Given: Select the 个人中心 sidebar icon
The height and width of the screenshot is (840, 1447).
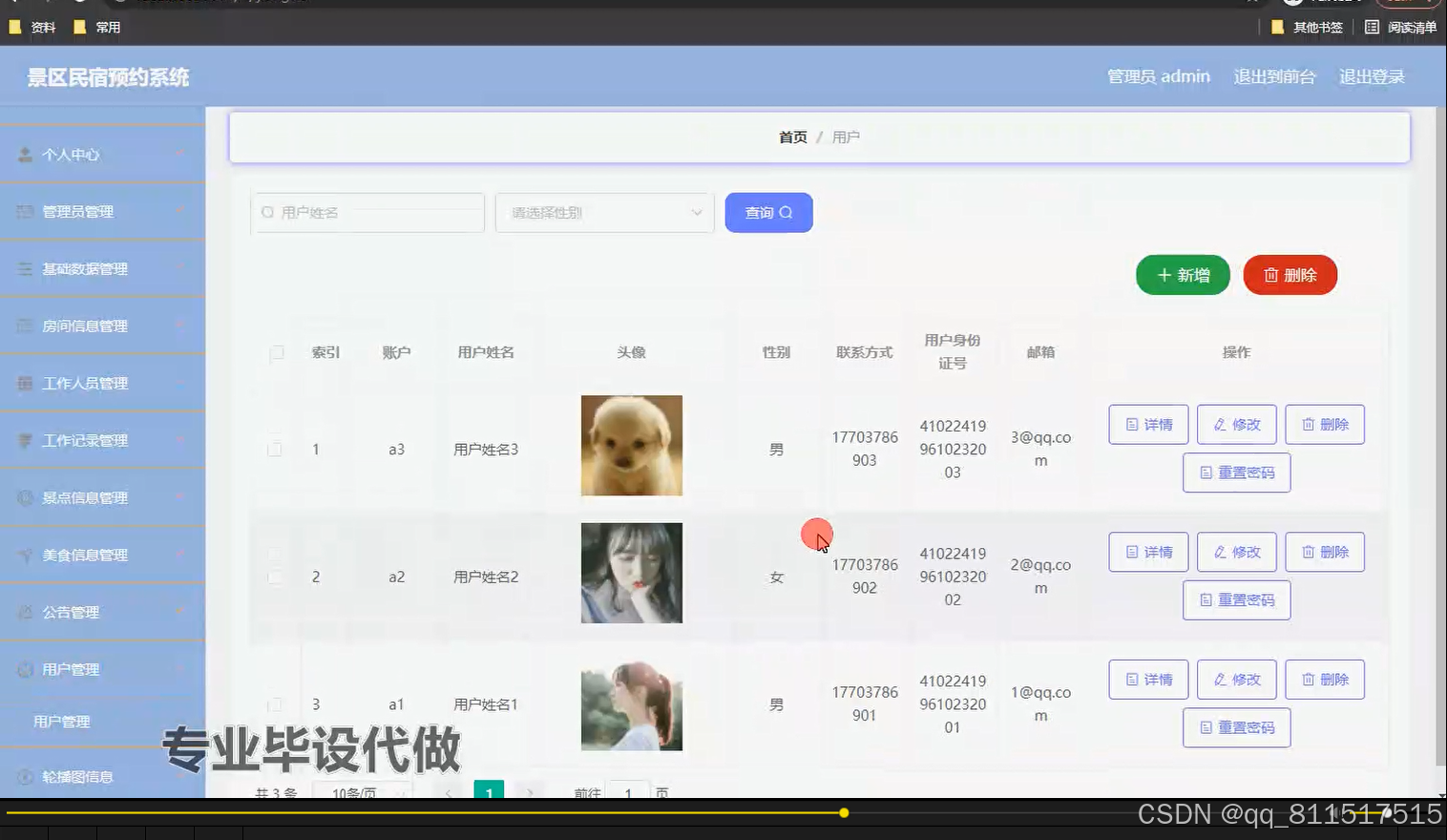Looking at the screenshot, I should coord(24,154).
